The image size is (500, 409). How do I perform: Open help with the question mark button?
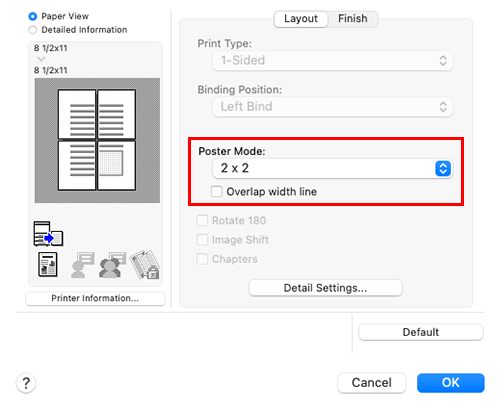click(x=26, y=383)
